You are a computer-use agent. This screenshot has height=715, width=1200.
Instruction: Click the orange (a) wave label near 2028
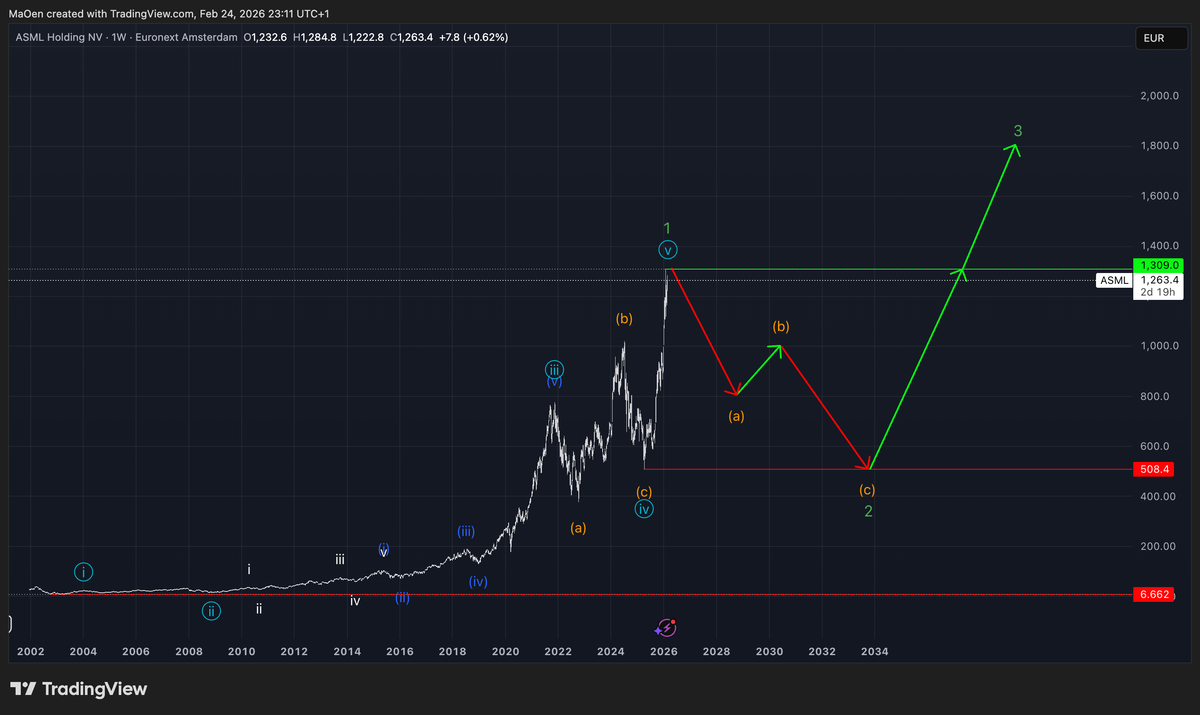pyautogui.click(x=735, y=416)
